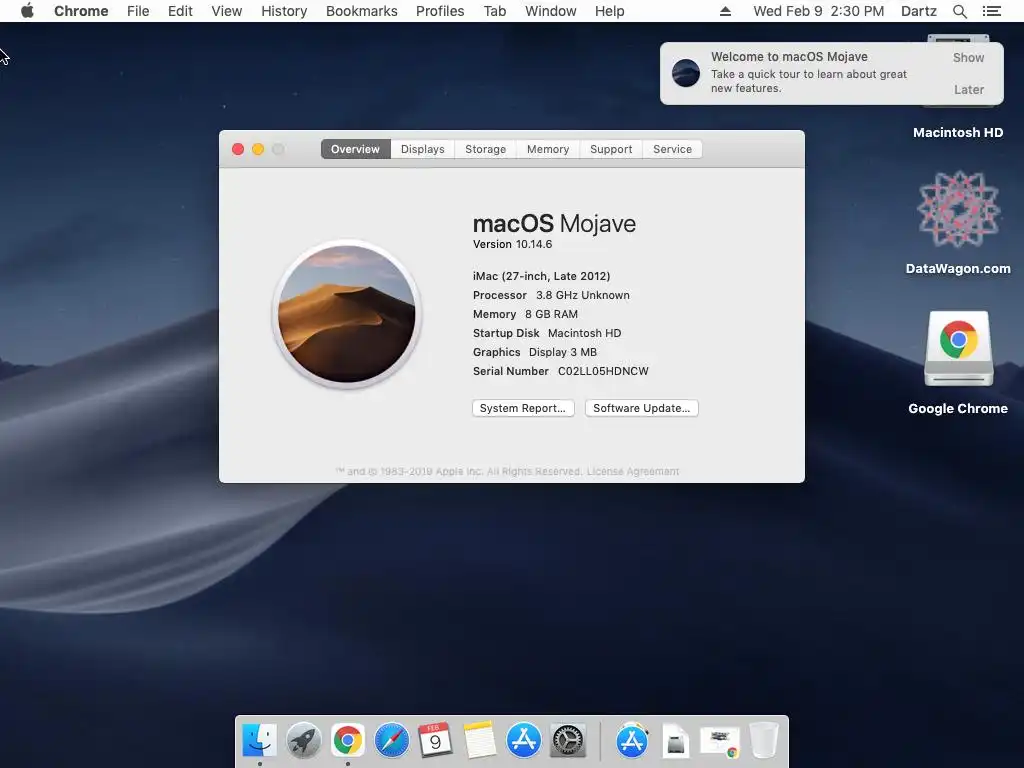Open the Bookmarks menu
Screen dimensions: 1024x768
[362, 11]
